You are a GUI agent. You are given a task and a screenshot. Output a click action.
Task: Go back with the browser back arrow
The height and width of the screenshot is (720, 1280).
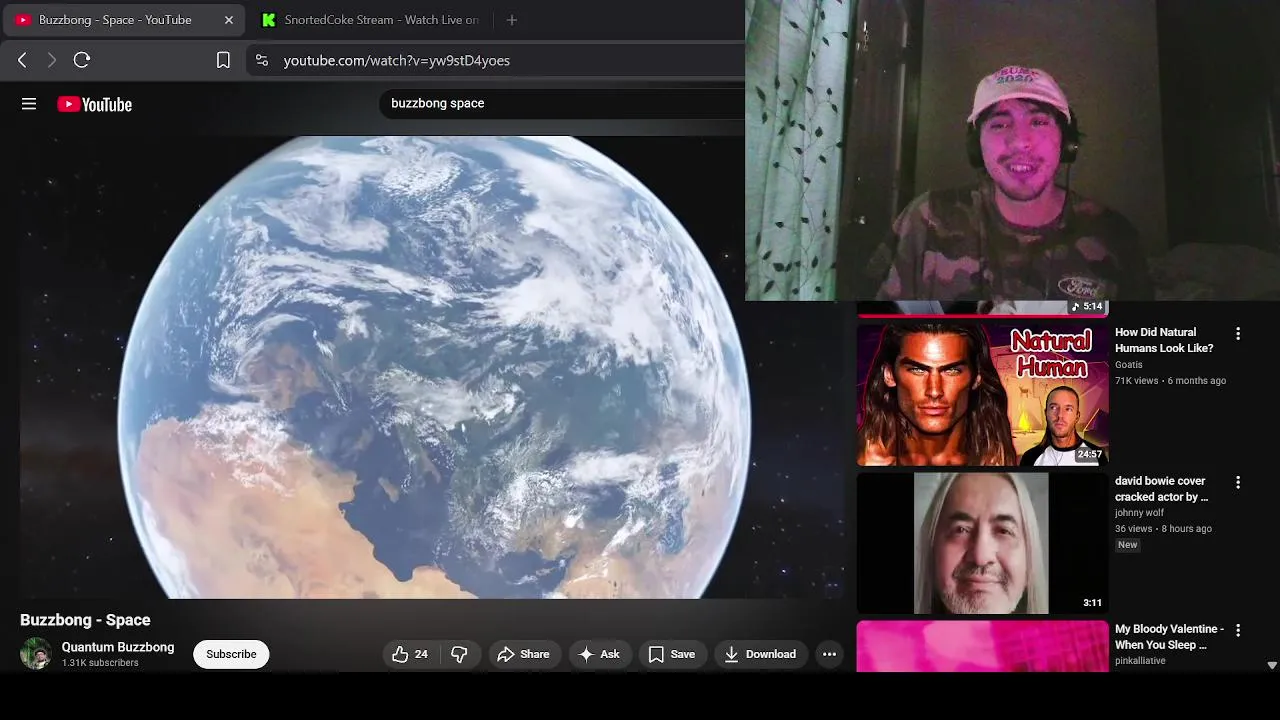tap(22, 60)
